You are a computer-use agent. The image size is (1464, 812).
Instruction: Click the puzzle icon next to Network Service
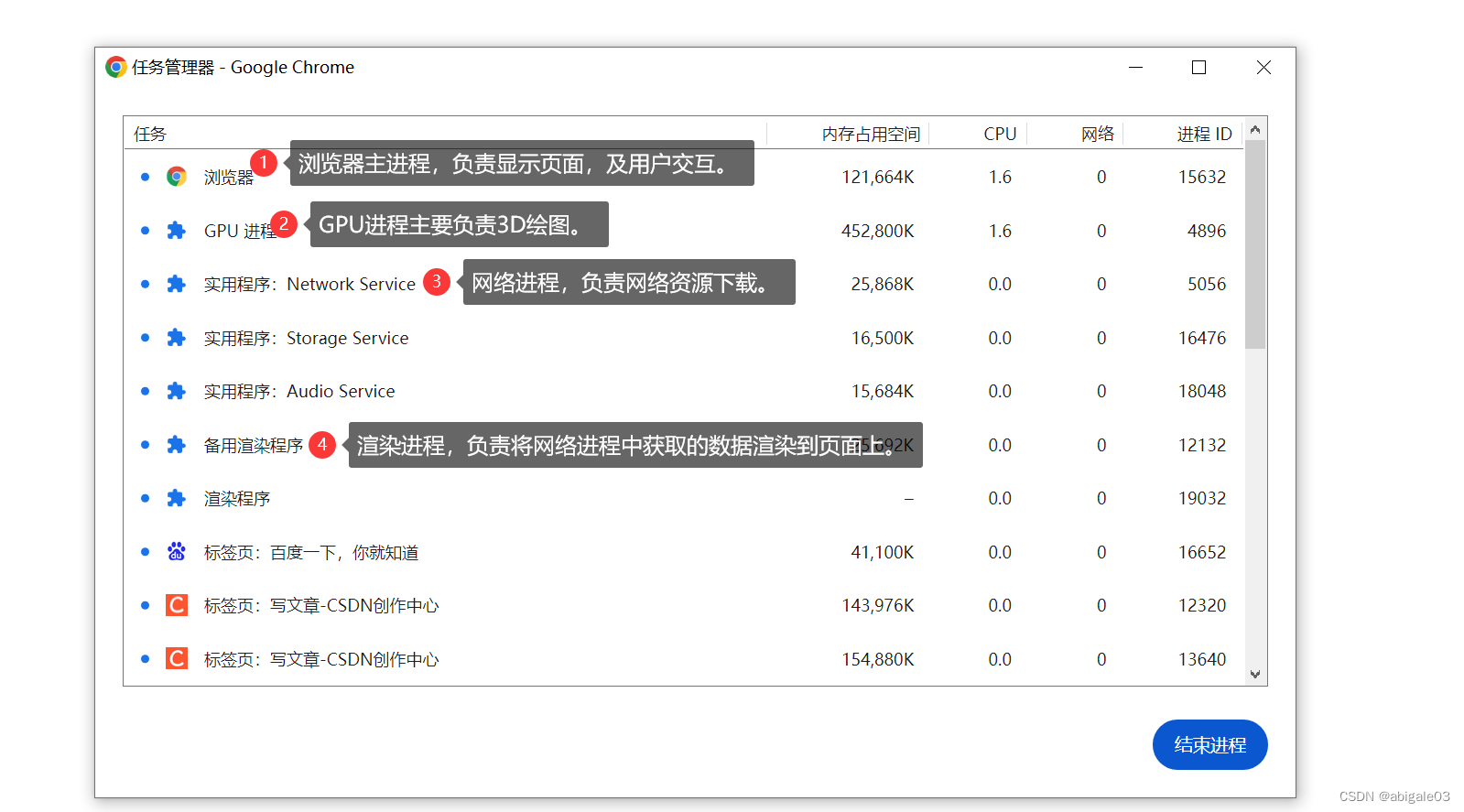click(177, 284)
